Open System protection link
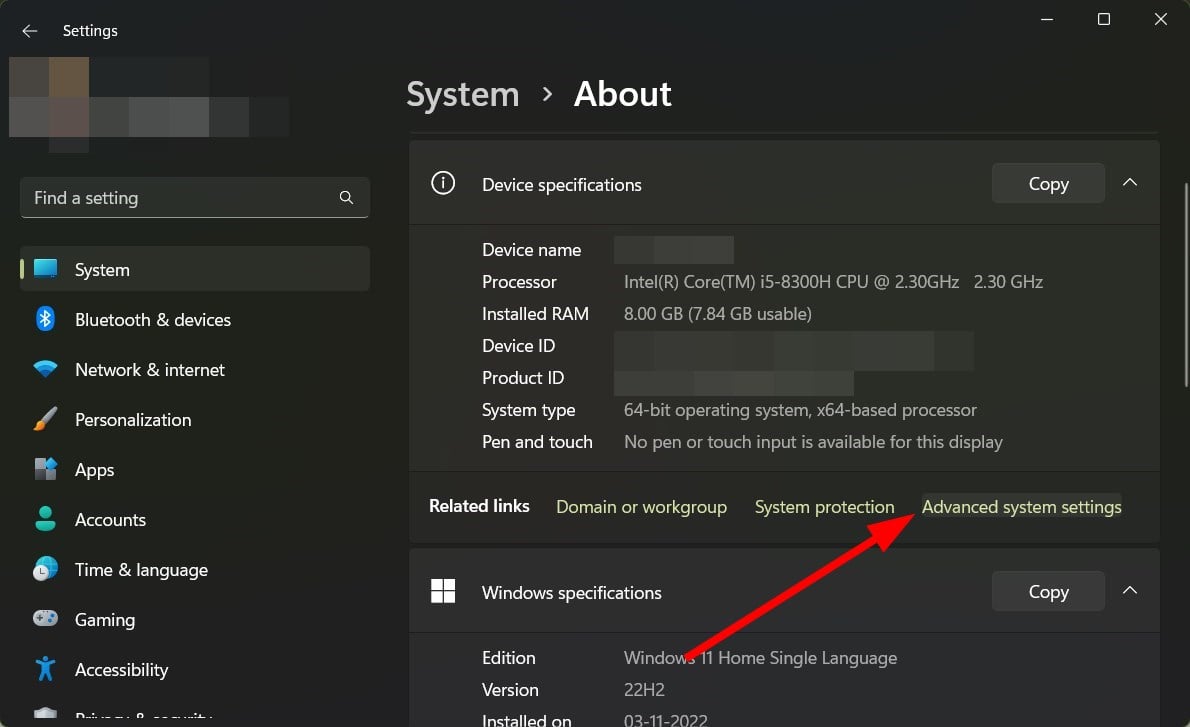Viewport: 1190px width, 727px height. 824,507
